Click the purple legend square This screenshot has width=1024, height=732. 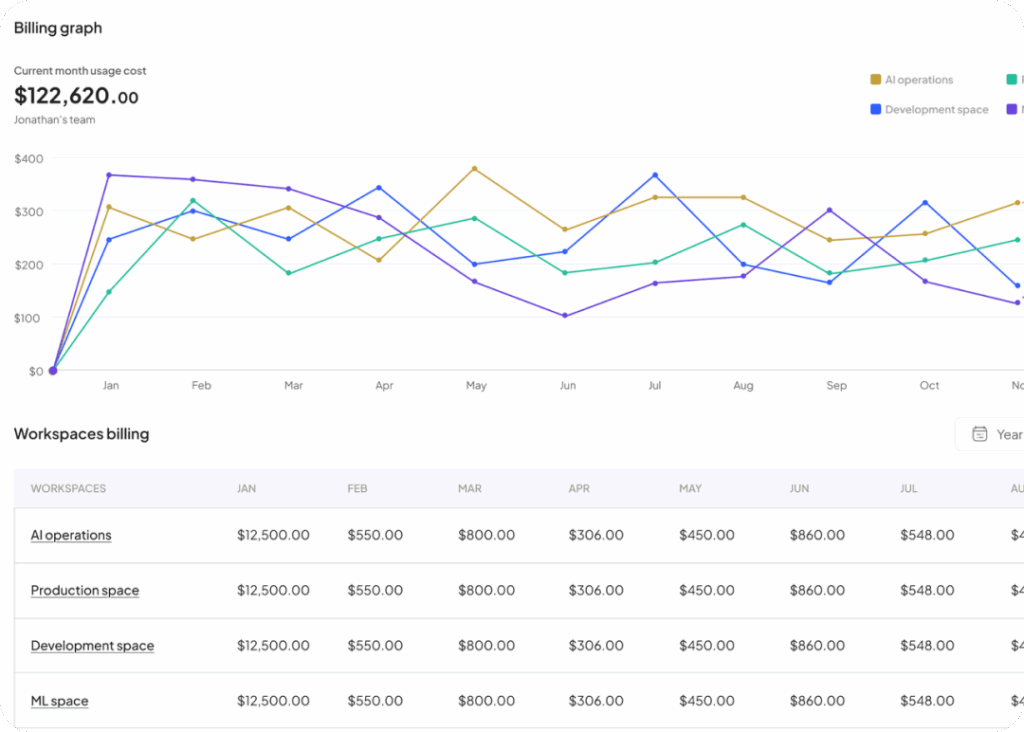pyautogui.click(x=1012, y=110)
